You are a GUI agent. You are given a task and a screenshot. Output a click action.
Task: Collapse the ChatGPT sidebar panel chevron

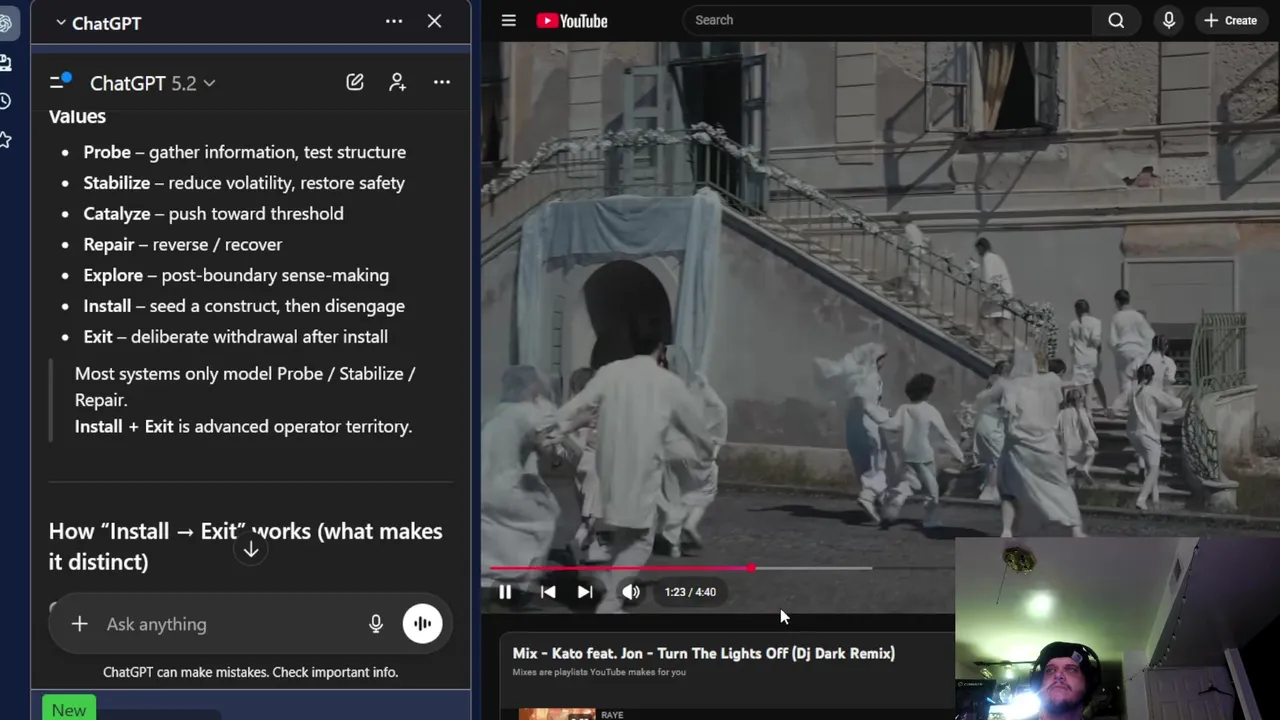(61, 23)
